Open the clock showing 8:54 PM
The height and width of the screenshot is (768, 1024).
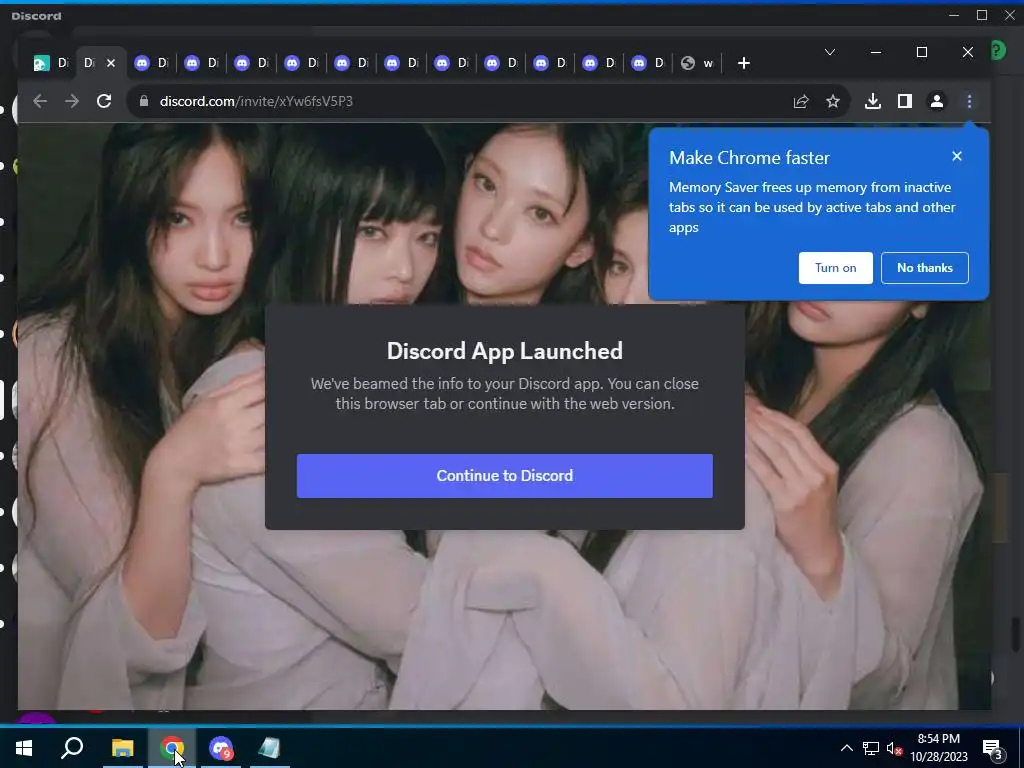[938, 748]
